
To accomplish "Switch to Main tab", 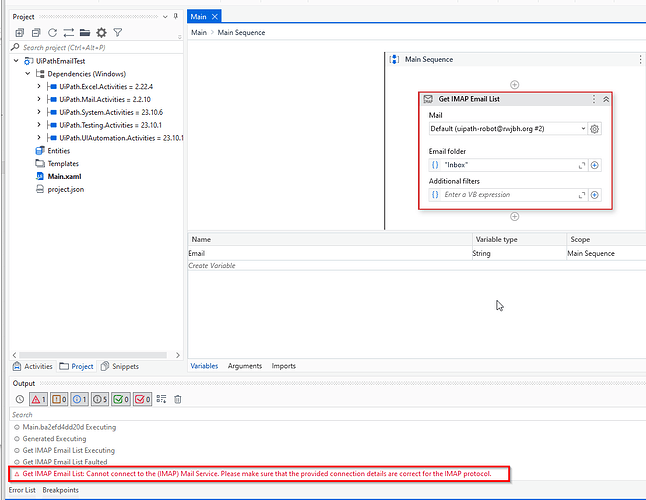I will pyautogui.click(x=199, y=17).
